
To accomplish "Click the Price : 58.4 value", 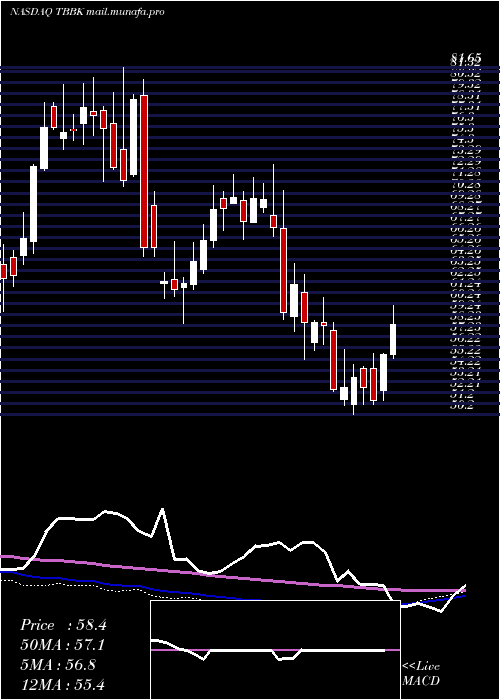I will tap(63, 625).
